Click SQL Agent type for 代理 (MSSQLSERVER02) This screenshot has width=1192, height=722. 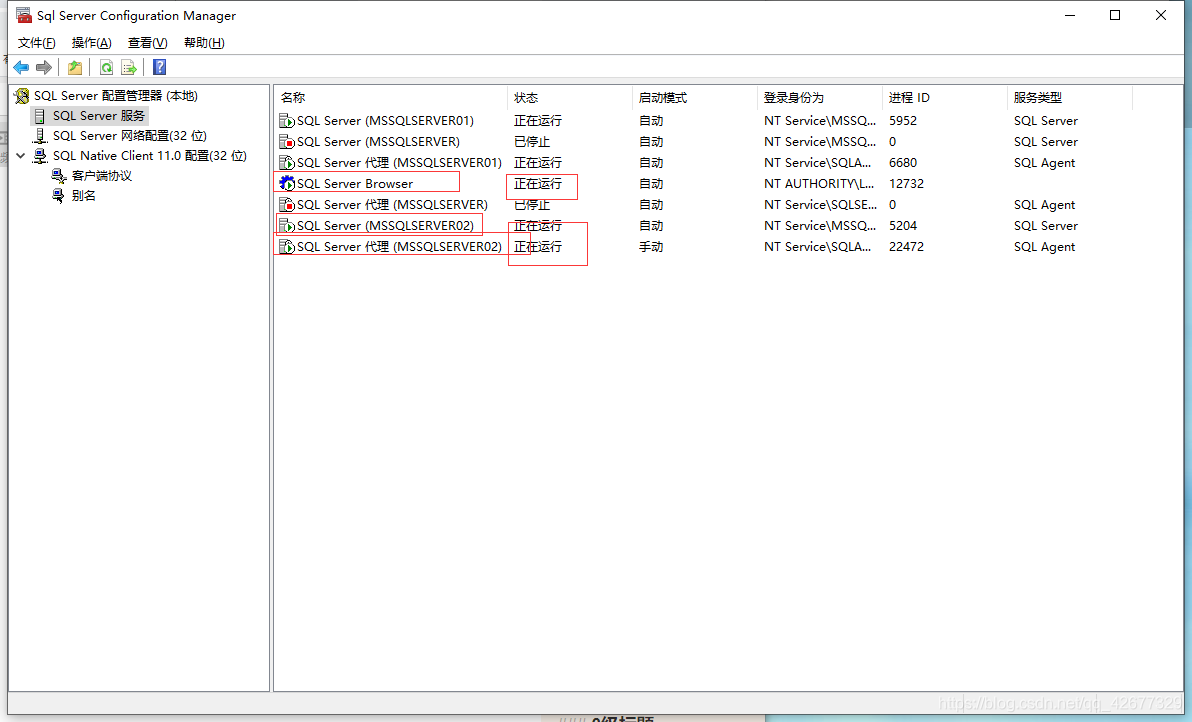tap(1044, 247)
